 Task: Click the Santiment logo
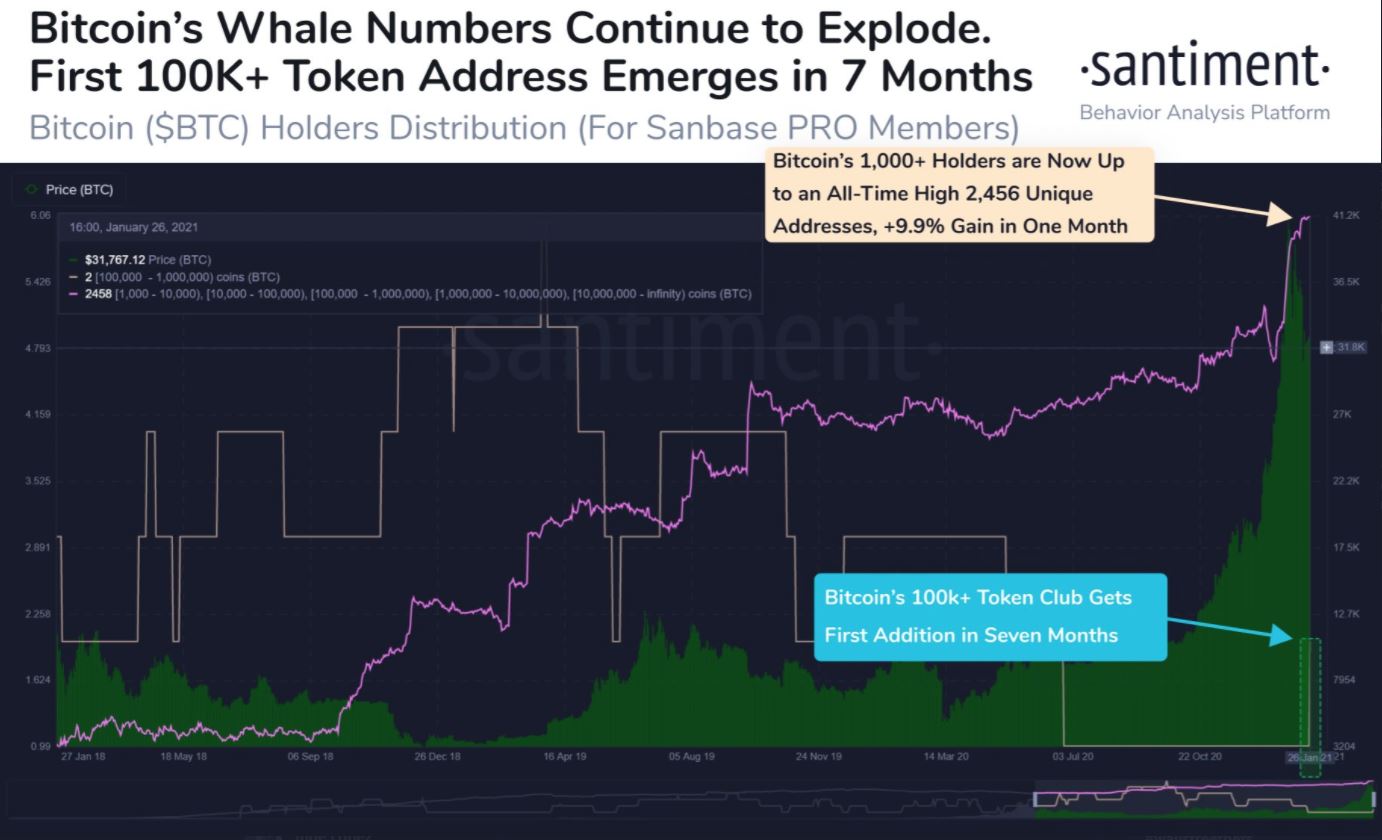(1205, 69)
